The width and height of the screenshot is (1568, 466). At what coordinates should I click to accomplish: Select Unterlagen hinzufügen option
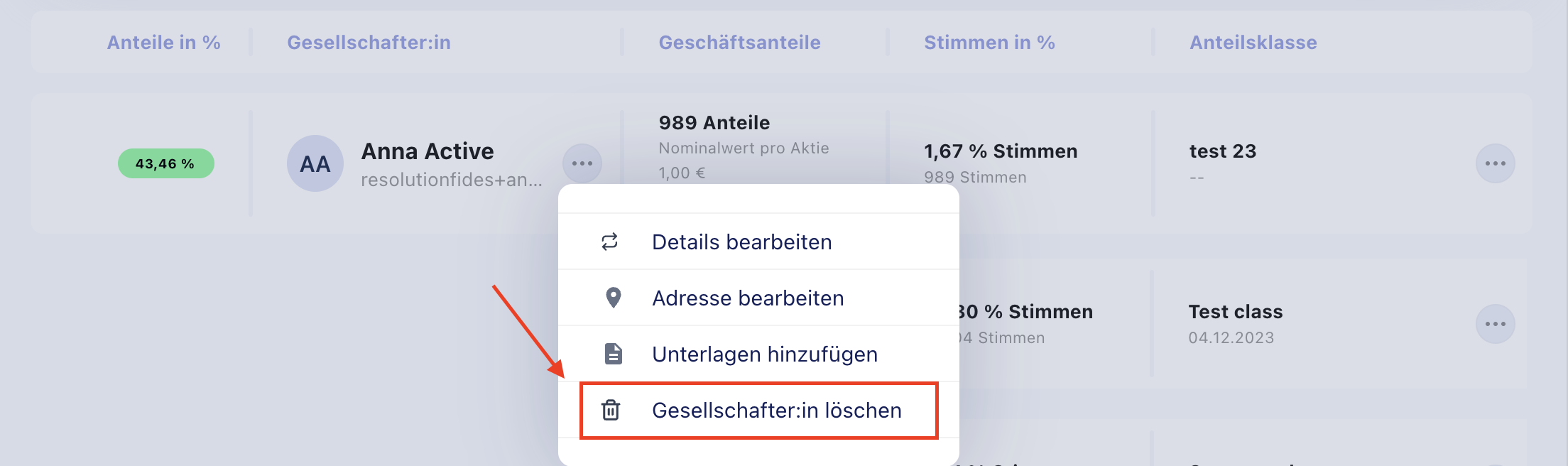point(764,354)
